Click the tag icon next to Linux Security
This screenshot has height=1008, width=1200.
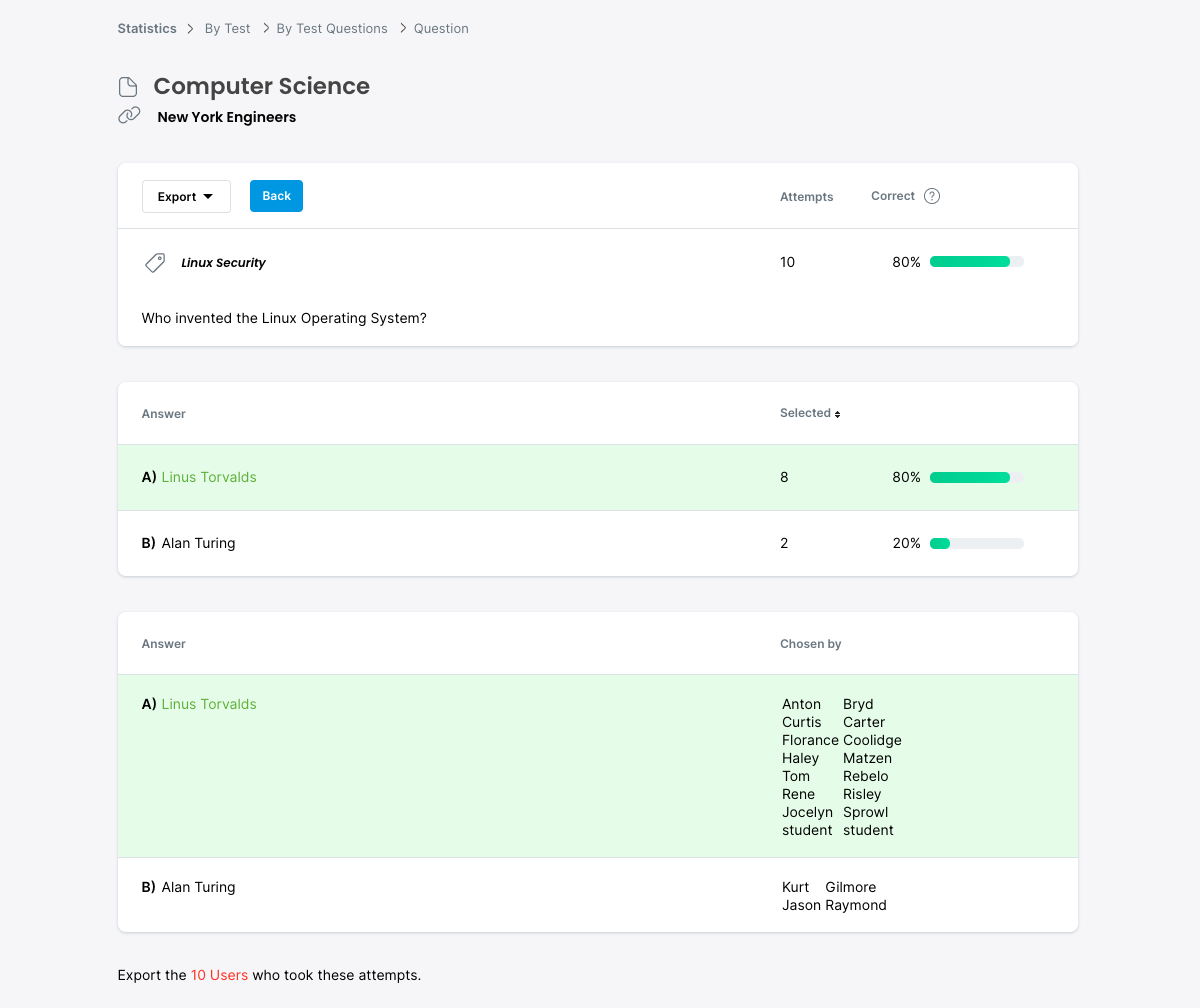(155, 263)
